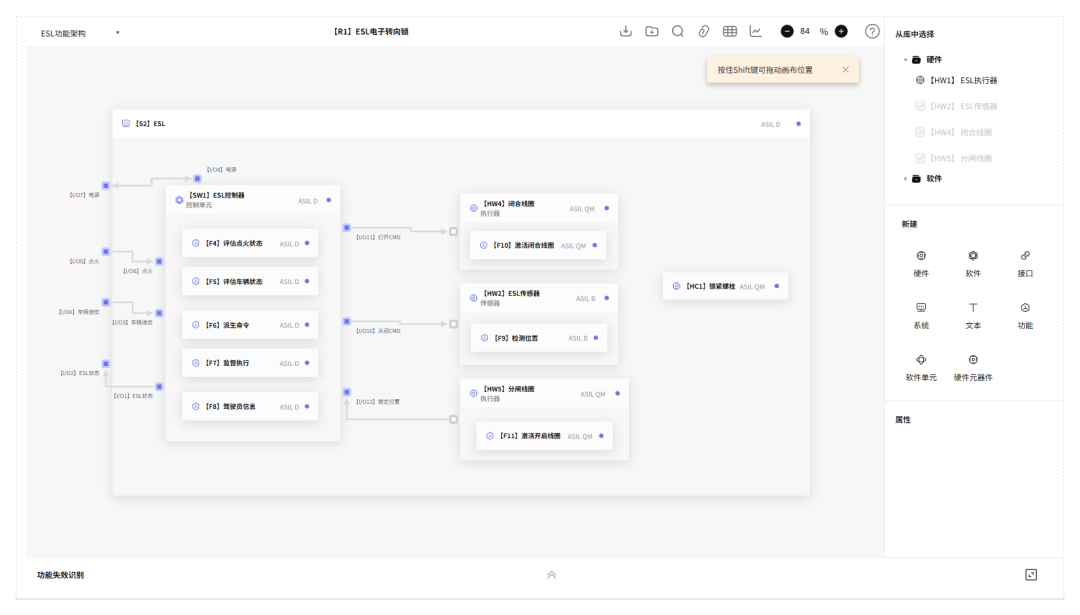Collapse the 硬件 library folder
The width and height of the screenshot is (1080, 615).
(905, 60)
